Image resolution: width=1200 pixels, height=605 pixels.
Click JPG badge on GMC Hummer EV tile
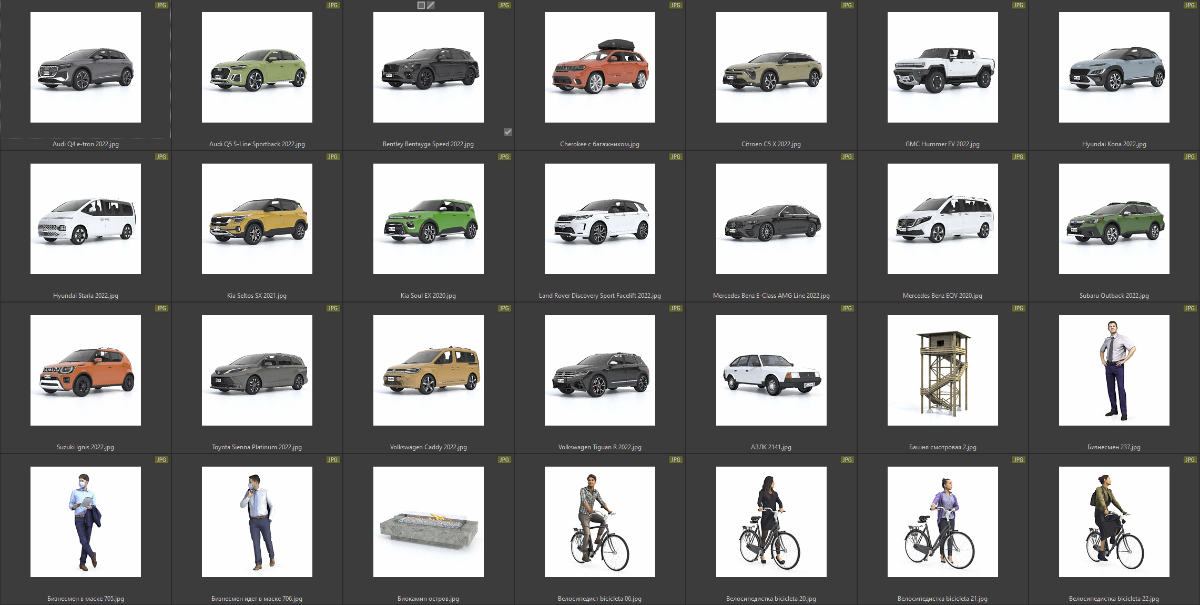click(x=1018, y=5)
